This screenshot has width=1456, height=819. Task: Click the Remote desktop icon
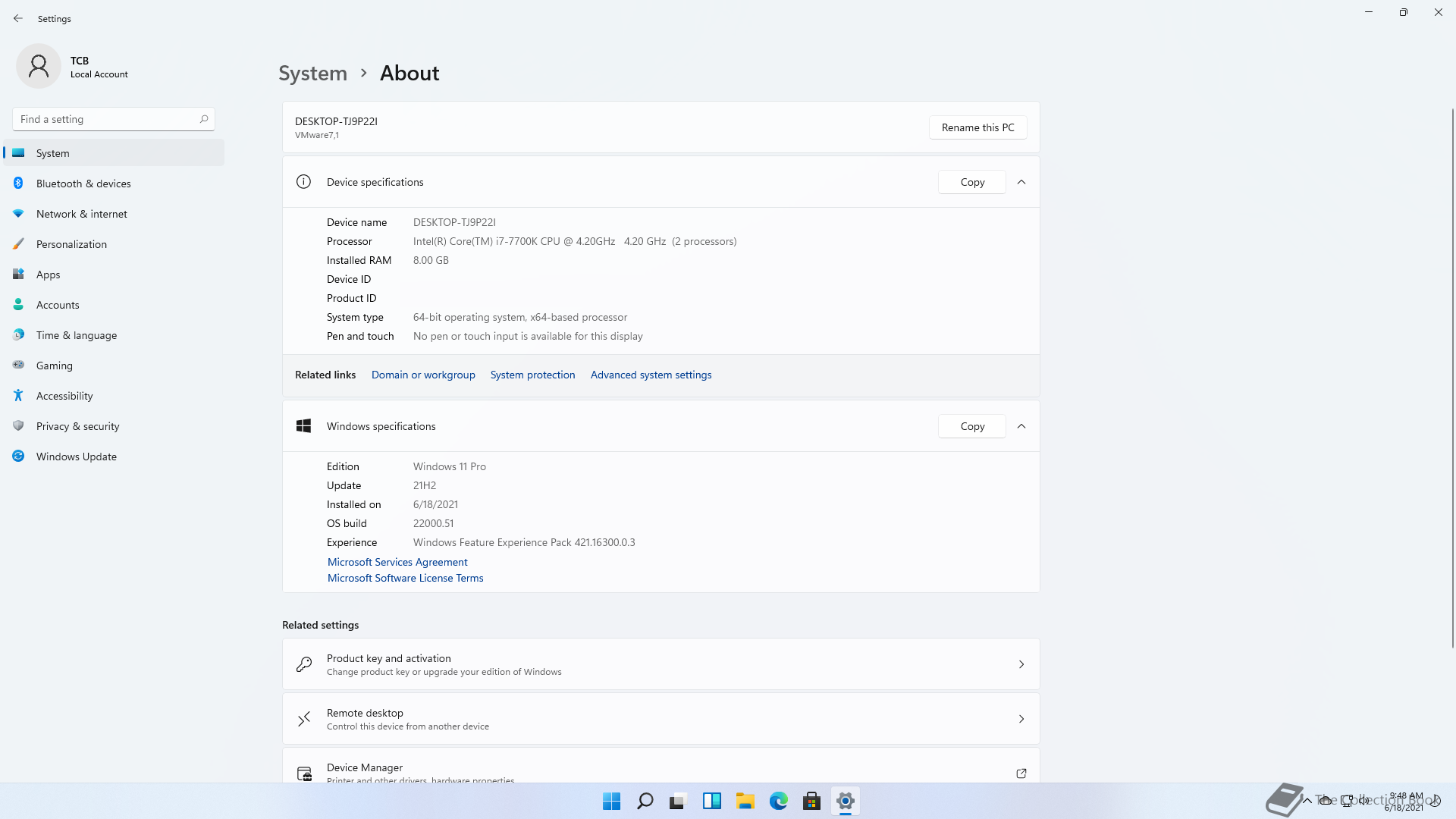[303, 719]
